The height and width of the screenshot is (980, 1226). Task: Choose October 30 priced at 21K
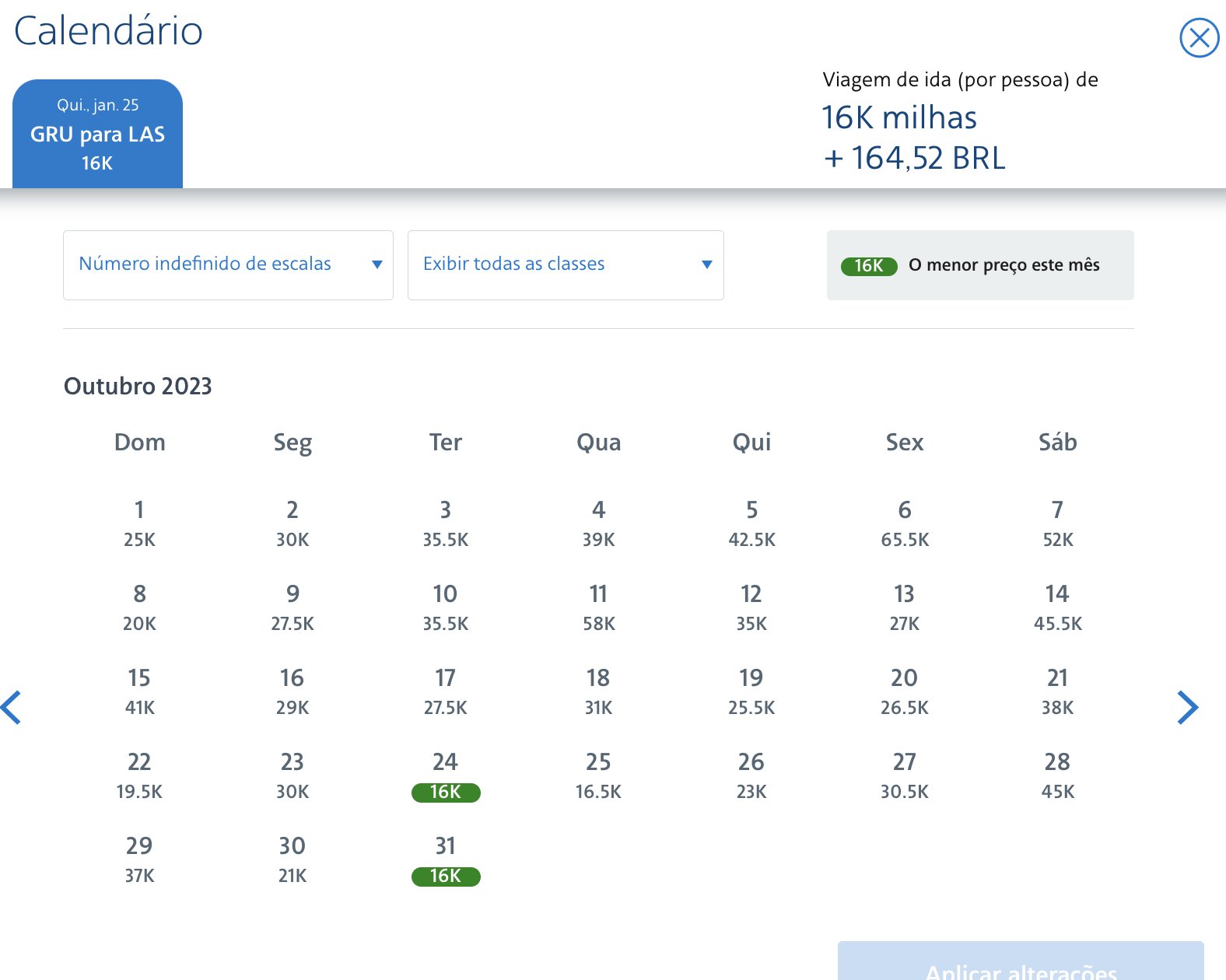(x=292, y=860)
